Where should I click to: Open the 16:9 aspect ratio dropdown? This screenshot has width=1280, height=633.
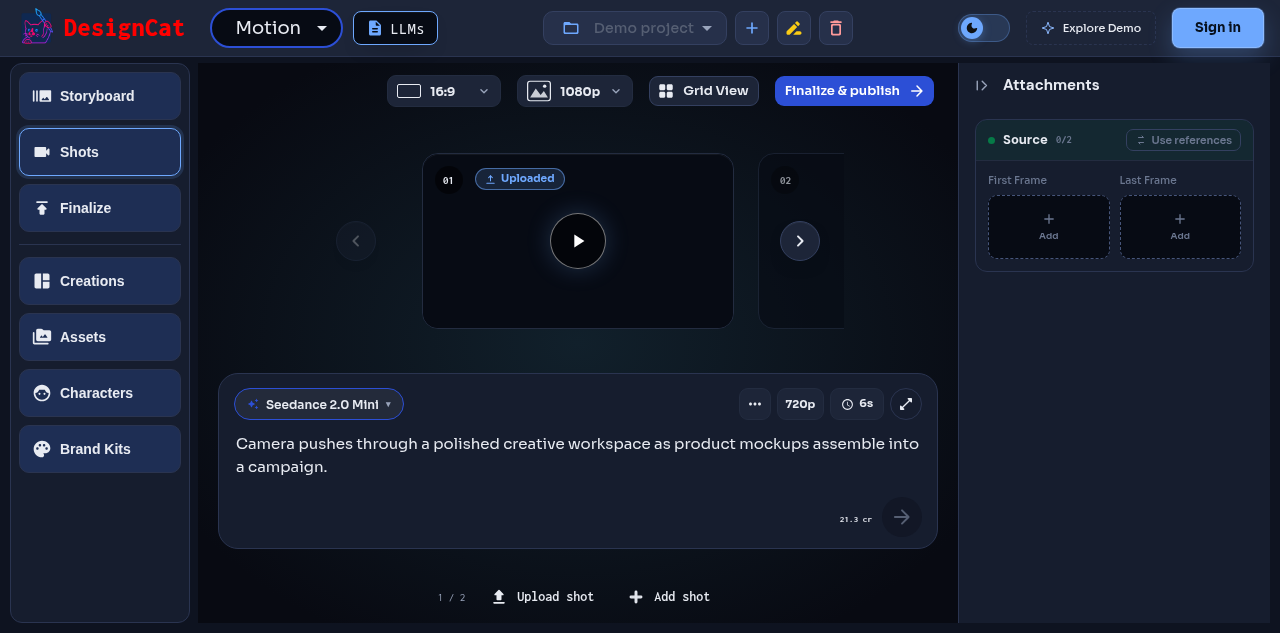[444, 91]
